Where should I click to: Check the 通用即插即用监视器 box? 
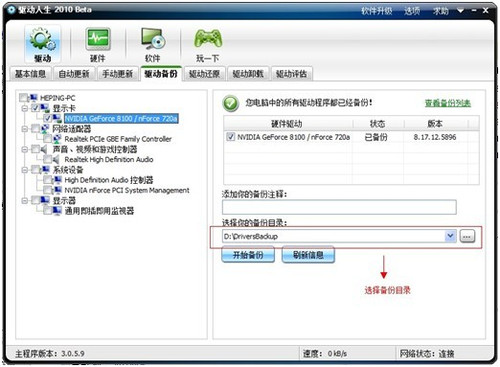tap(47, 210)
